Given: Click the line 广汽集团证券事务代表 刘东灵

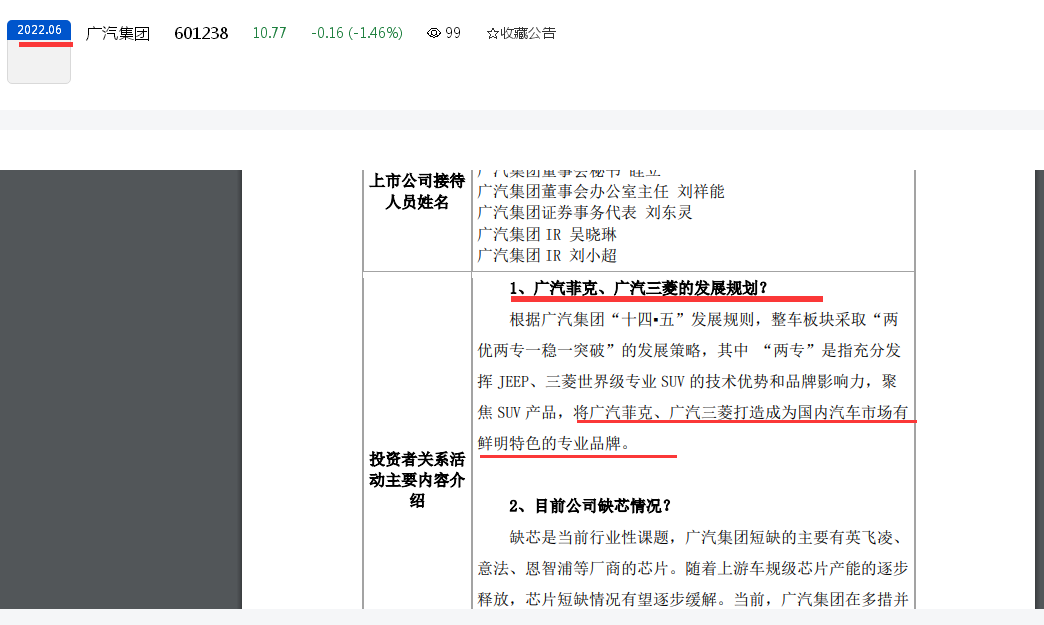Looking at the screenshot, I should (585, 213).
